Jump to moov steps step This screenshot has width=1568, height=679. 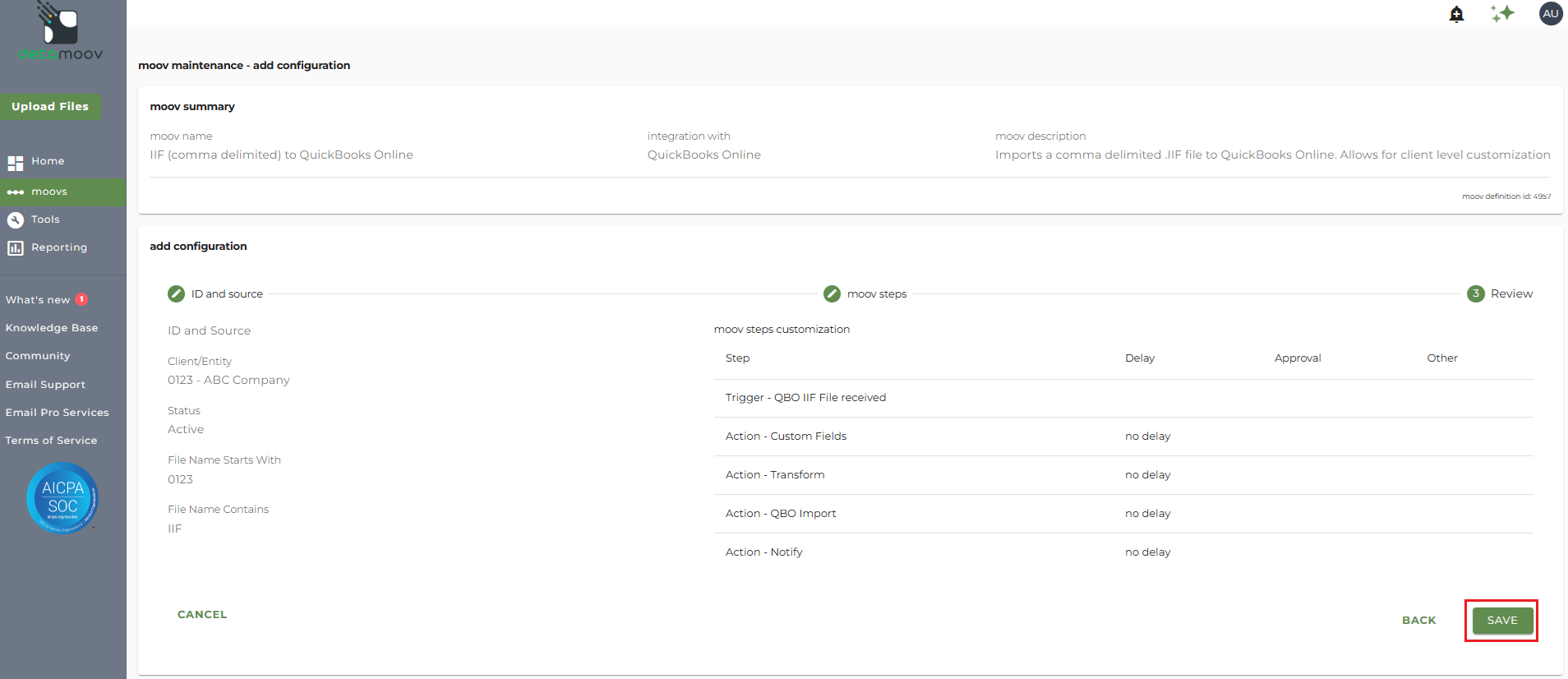point(877,294)
